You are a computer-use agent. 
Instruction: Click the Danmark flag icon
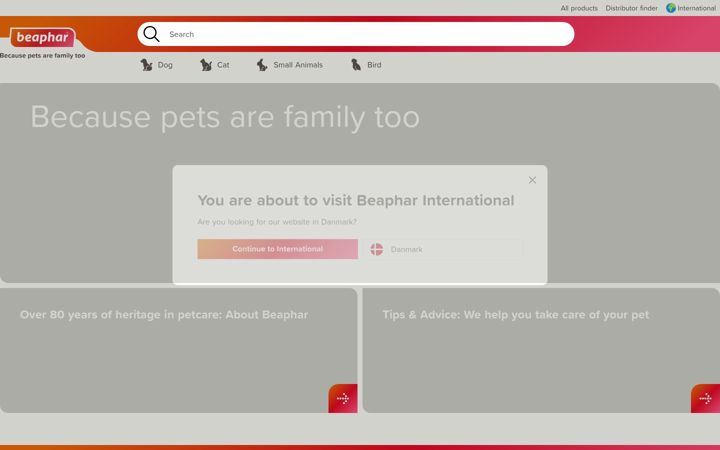tap(377, 249)
